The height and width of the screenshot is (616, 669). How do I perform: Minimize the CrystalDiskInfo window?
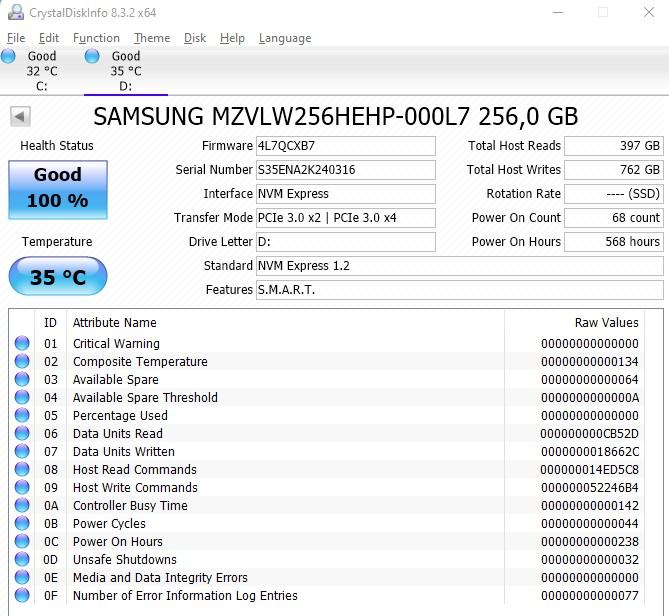pyautogui.click(x=558, y=12)
